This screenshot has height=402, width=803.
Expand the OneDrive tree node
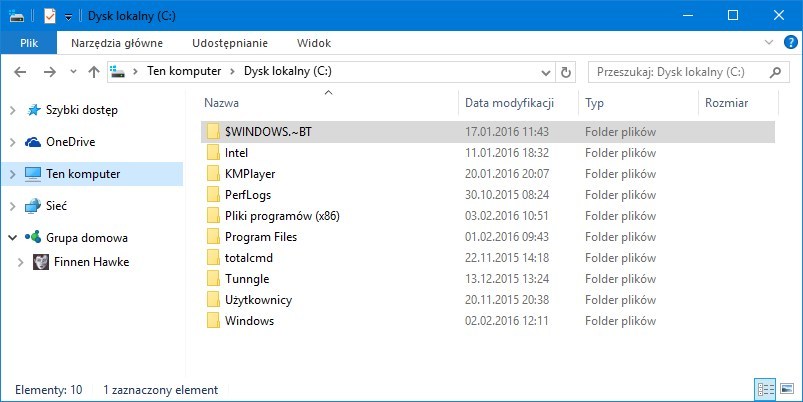coord(13,142)
